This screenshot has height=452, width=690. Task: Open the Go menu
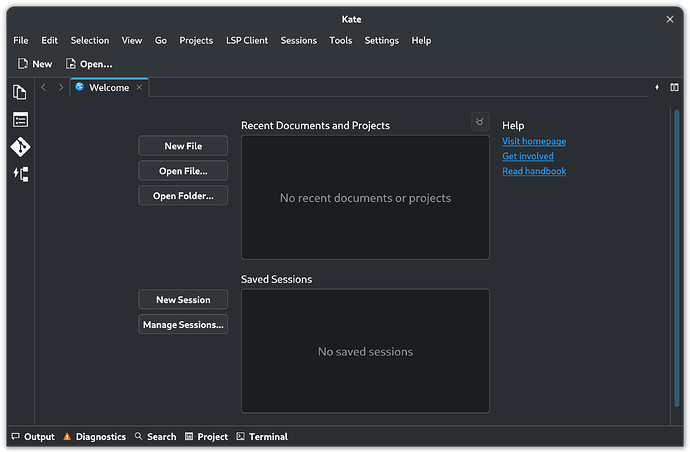161,40
